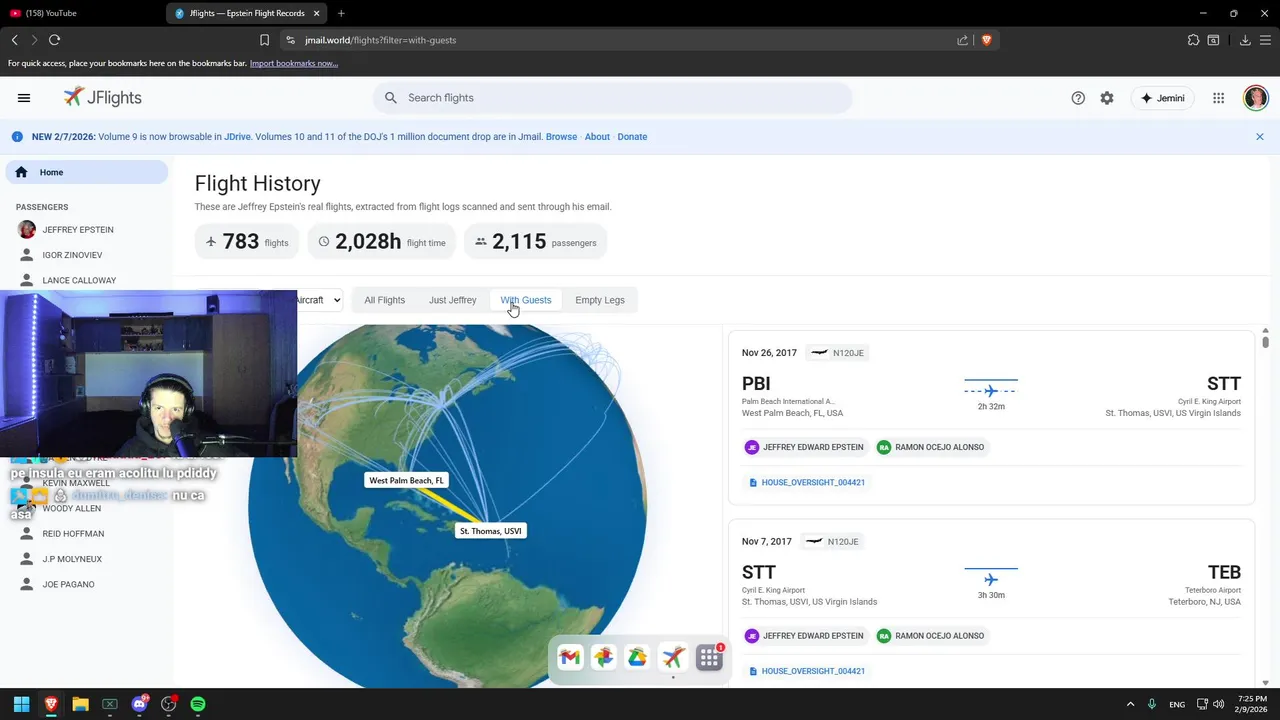Open the Browse link in banner
1280x720 pixels.
click(x=561, y=137)
